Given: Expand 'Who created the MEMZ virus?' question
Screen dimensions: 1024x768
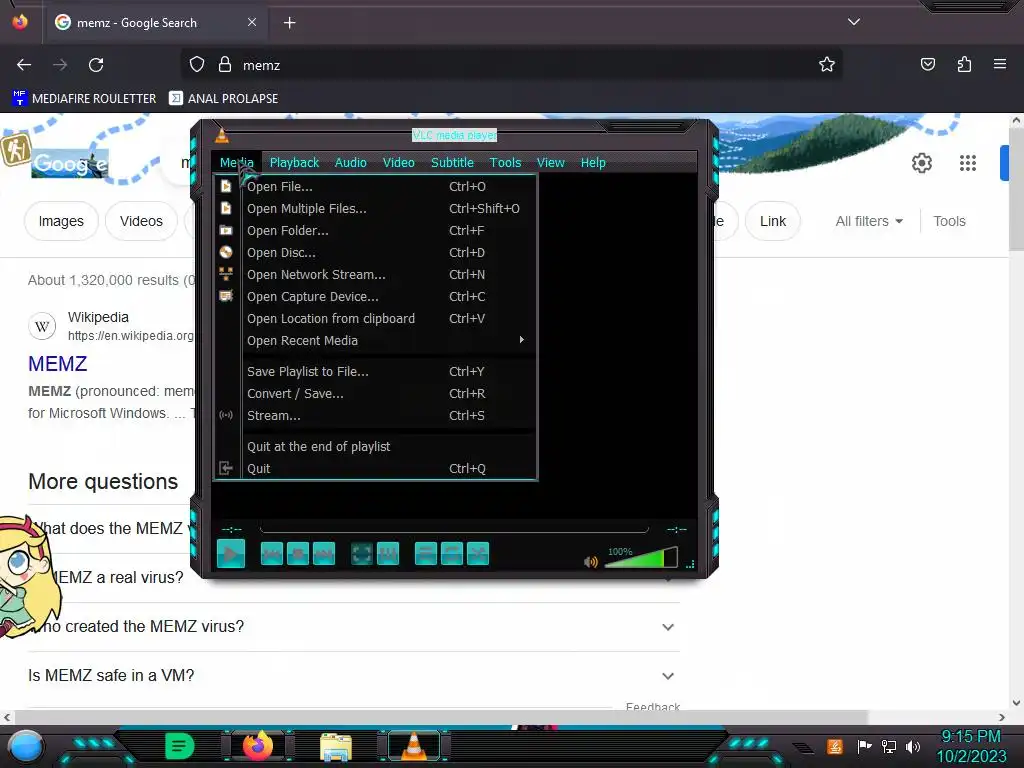Looking at the screenshot, I should [x=353, y=627].
